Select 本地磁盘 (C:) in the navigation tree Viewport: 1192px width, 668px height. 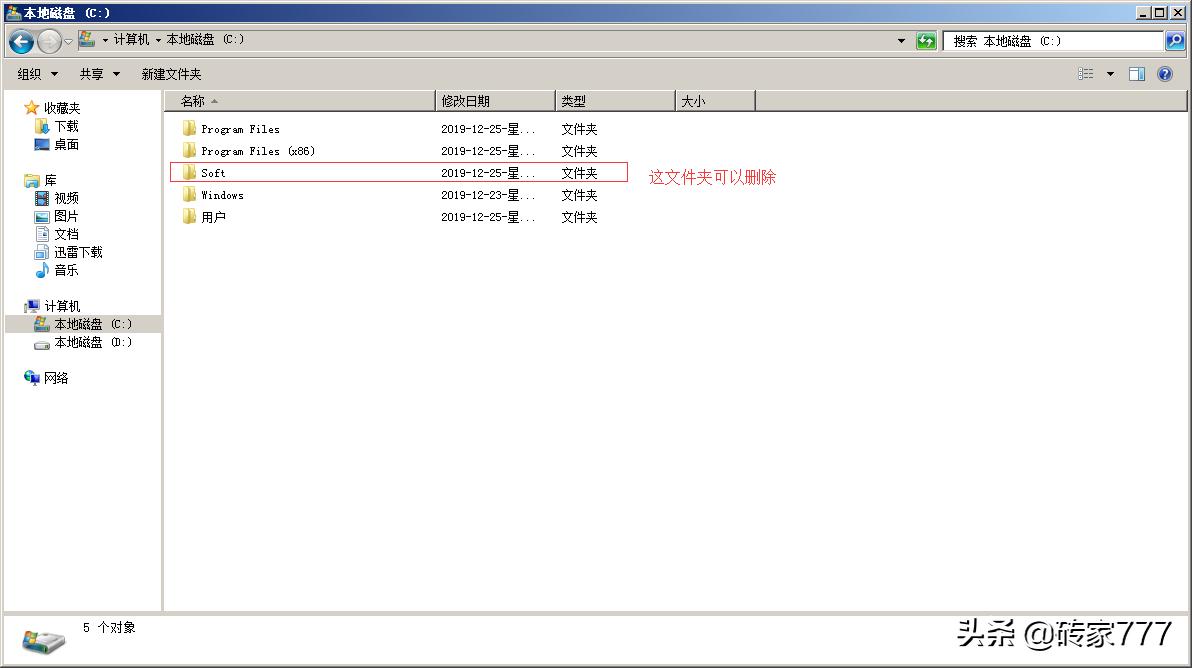coord(93,325)
